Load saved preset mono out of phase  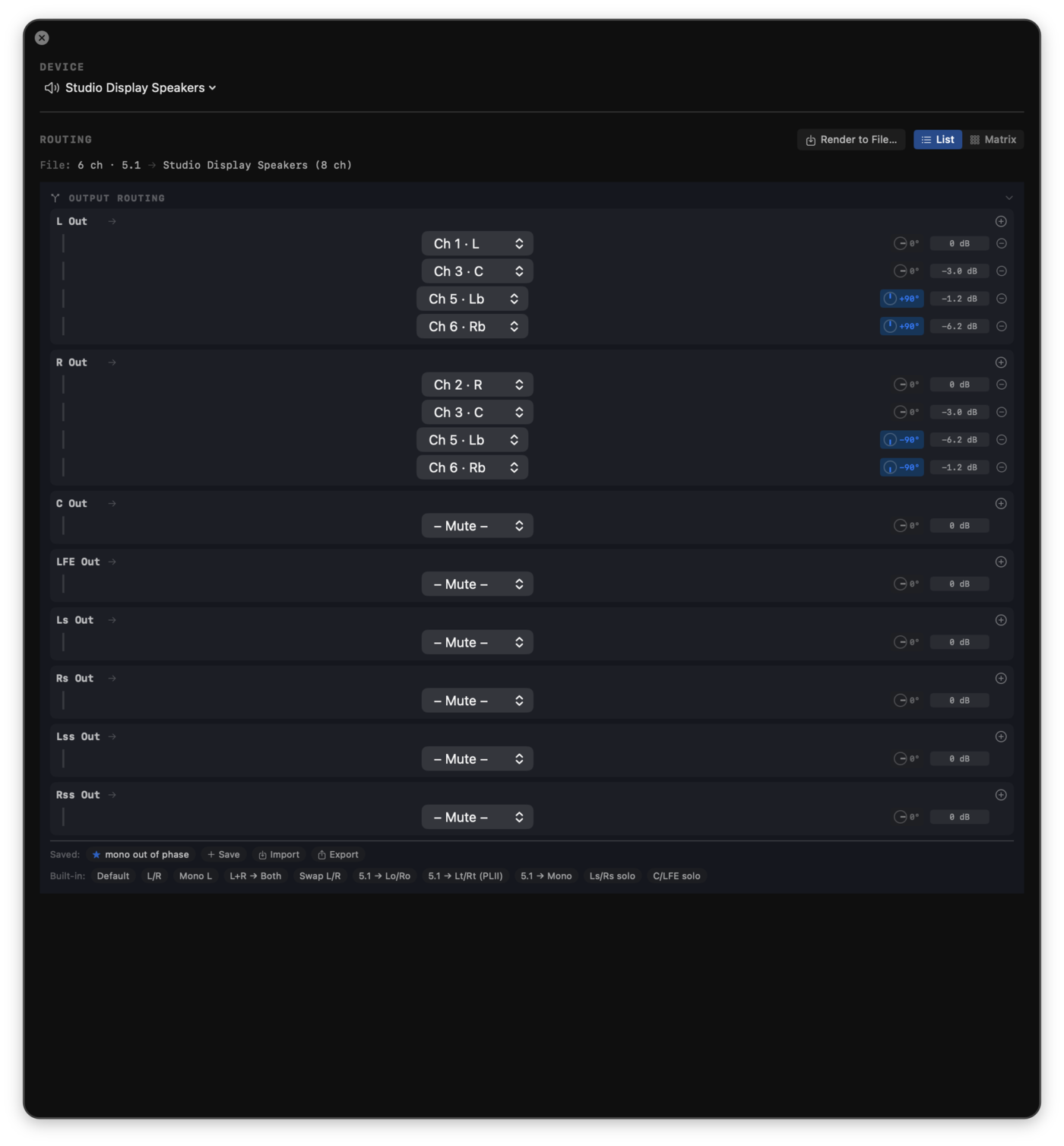click(x=141, y=855)
